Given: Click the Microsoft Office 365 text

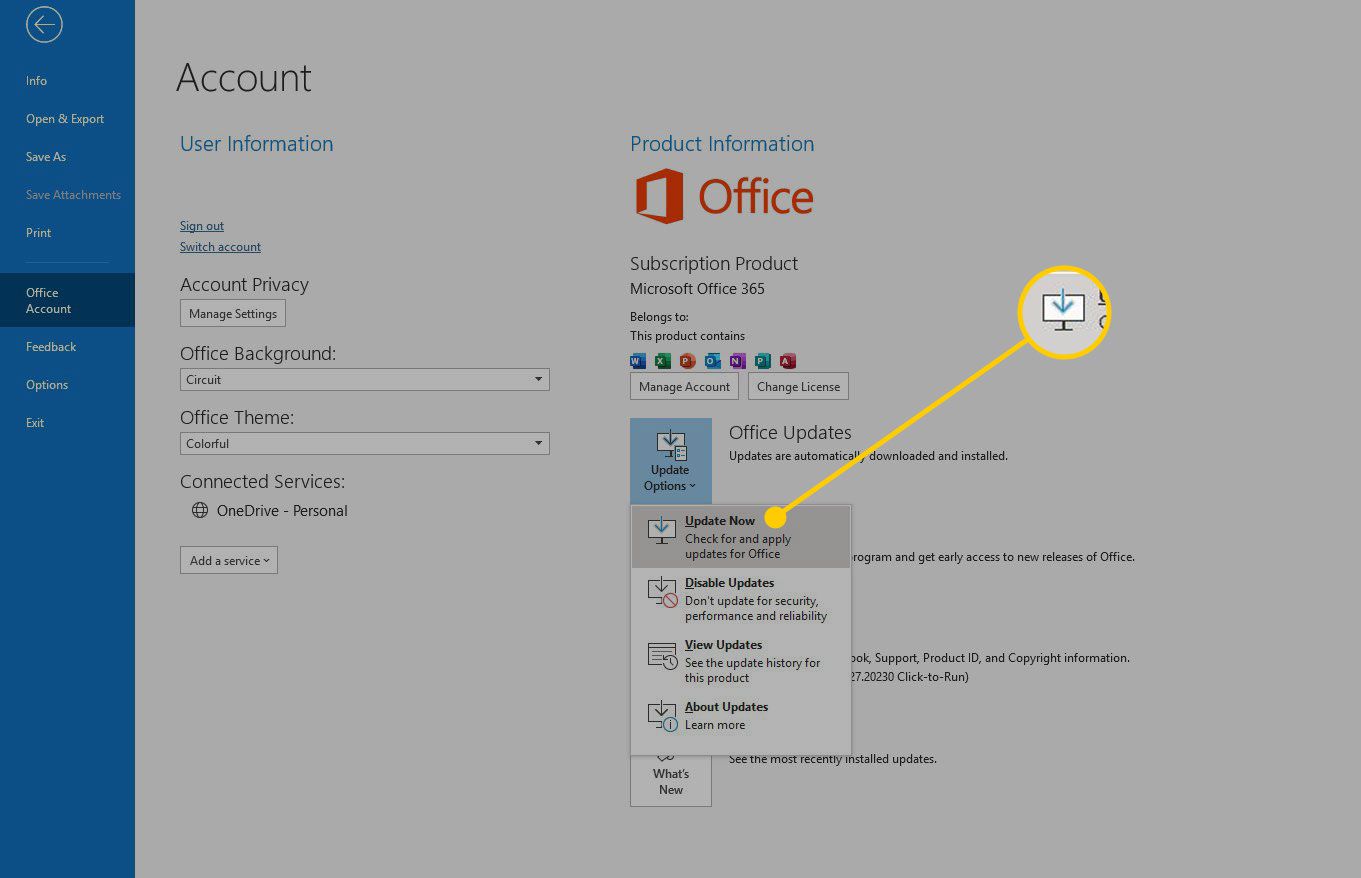Looking at the screenshot, I should click(697, 289).
